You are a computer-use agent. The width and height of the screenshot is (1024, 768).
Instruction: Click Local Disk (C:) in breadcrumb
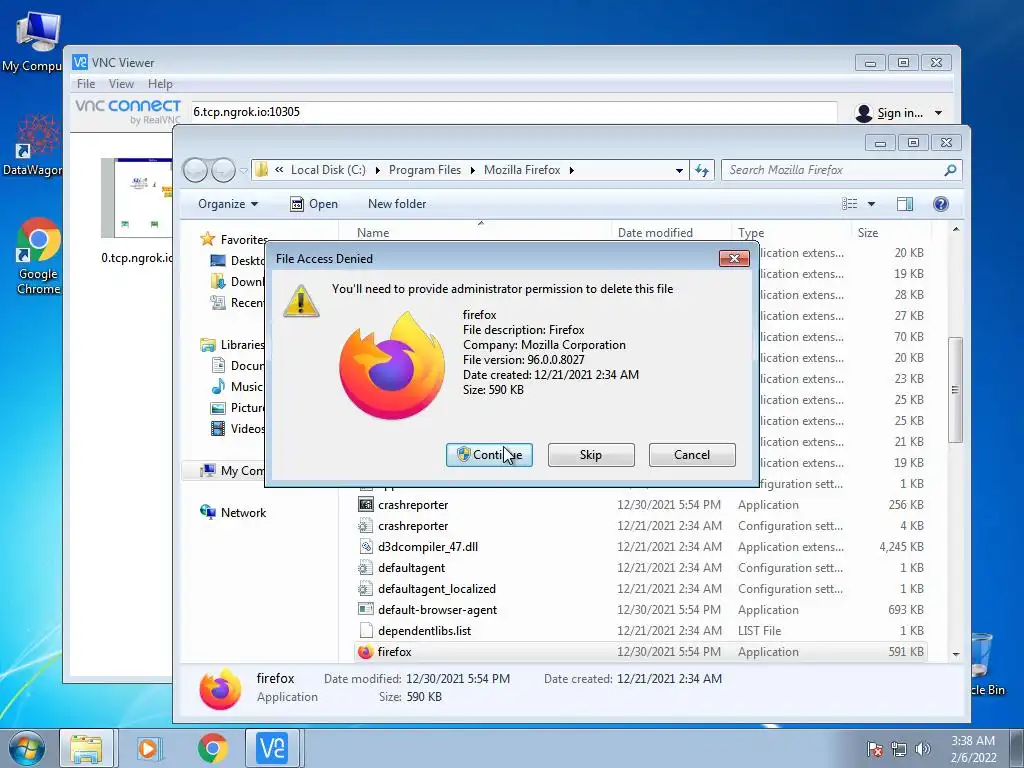328,170
